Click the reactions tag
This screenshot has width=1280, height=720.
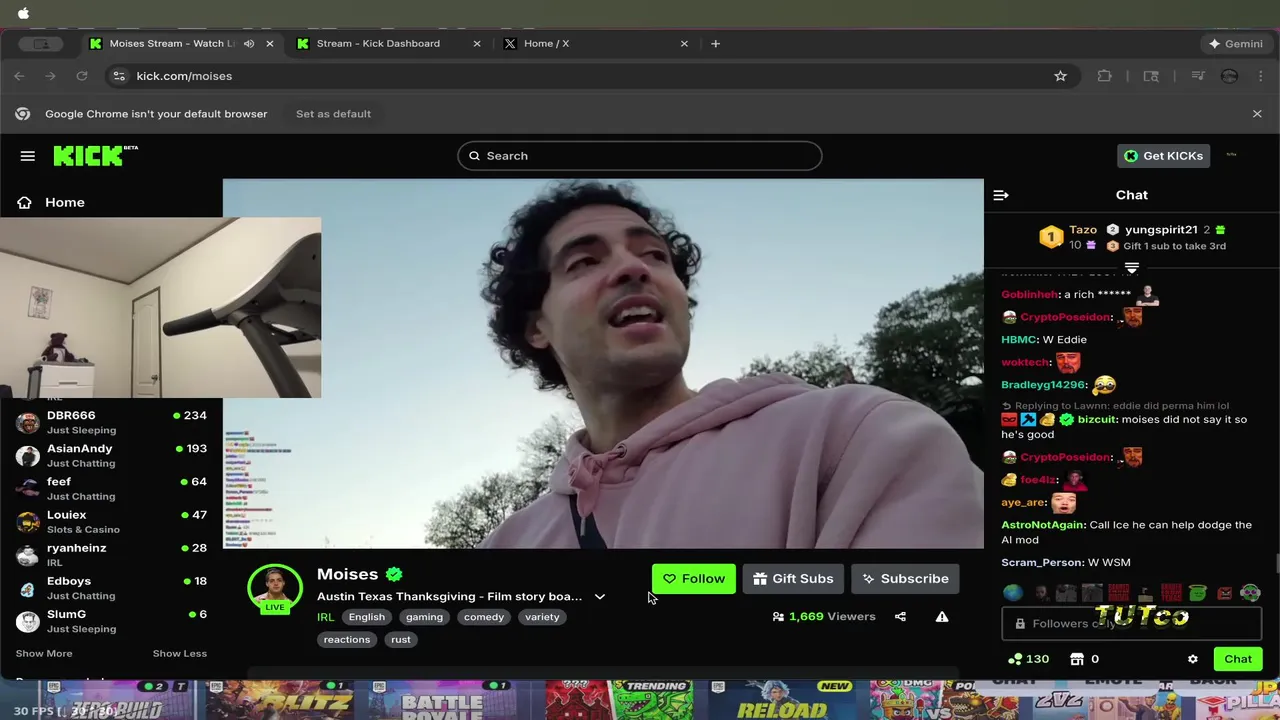[x=347, y=640]
